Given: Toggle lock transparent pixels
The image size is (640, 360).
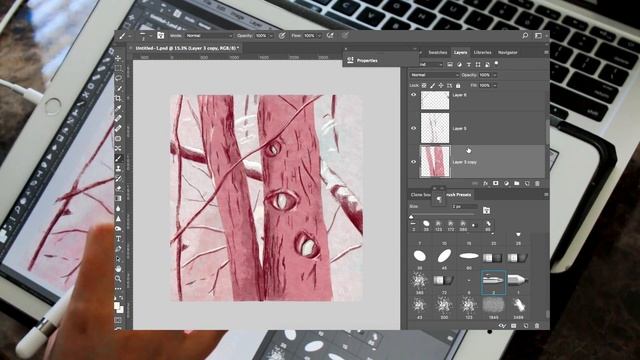Looking at the screenshot, I should tap(424, 85).
